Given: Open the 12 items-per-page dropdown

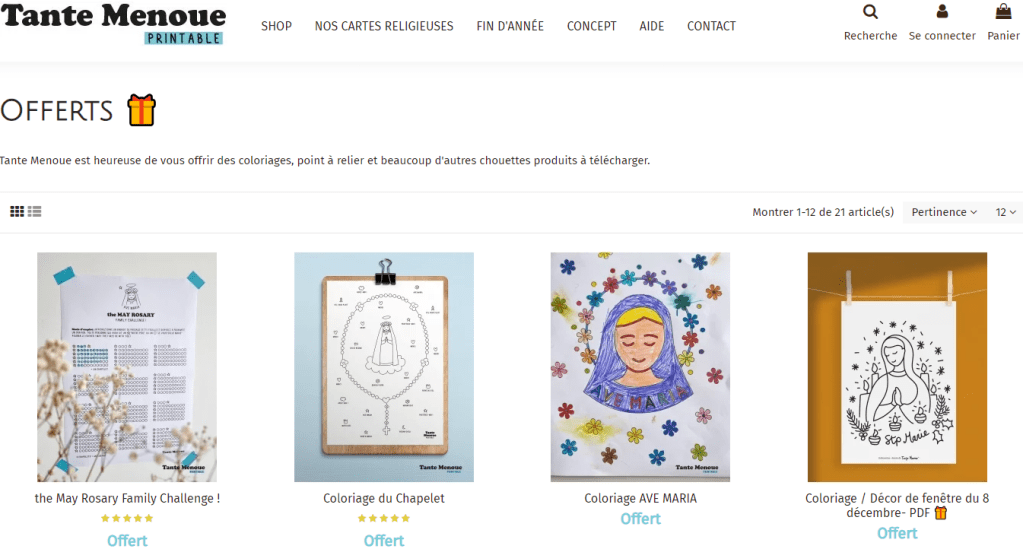Looking at the screenshot, I should pos(1005,212).
